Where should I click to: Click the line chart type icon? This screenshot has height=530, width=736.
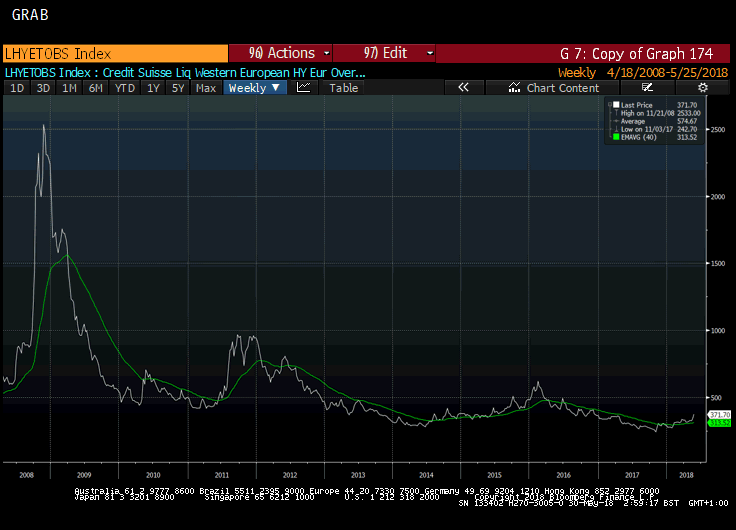pos(304,88)
